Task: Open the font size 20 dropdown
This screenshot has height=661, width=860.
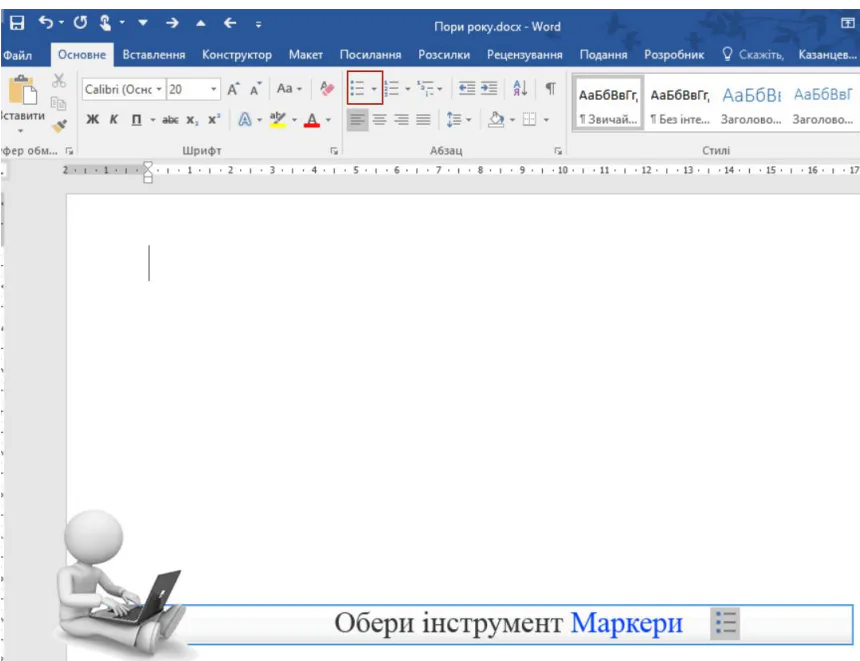Action: 214,90
